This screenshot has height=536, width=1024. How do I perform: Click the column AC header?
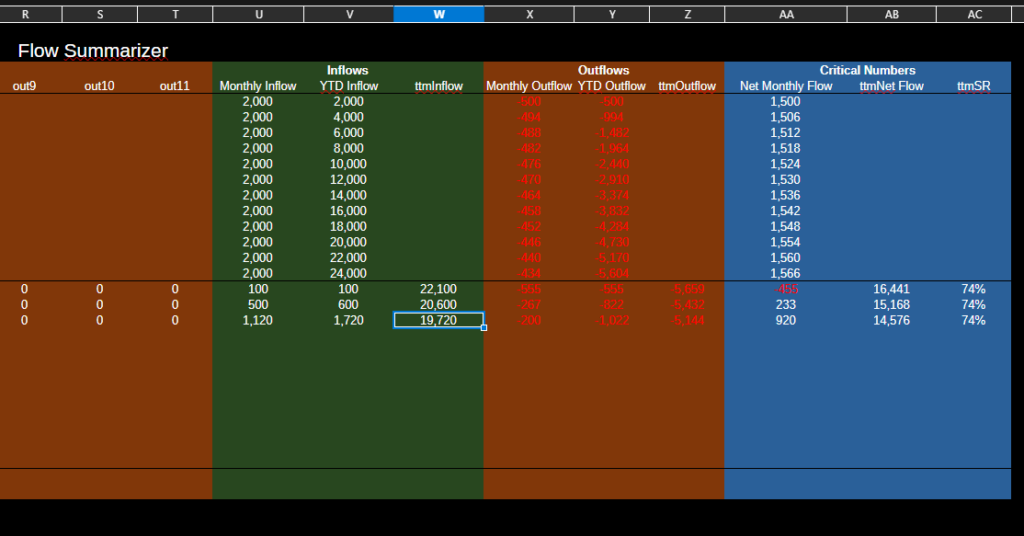coord(974,14)
